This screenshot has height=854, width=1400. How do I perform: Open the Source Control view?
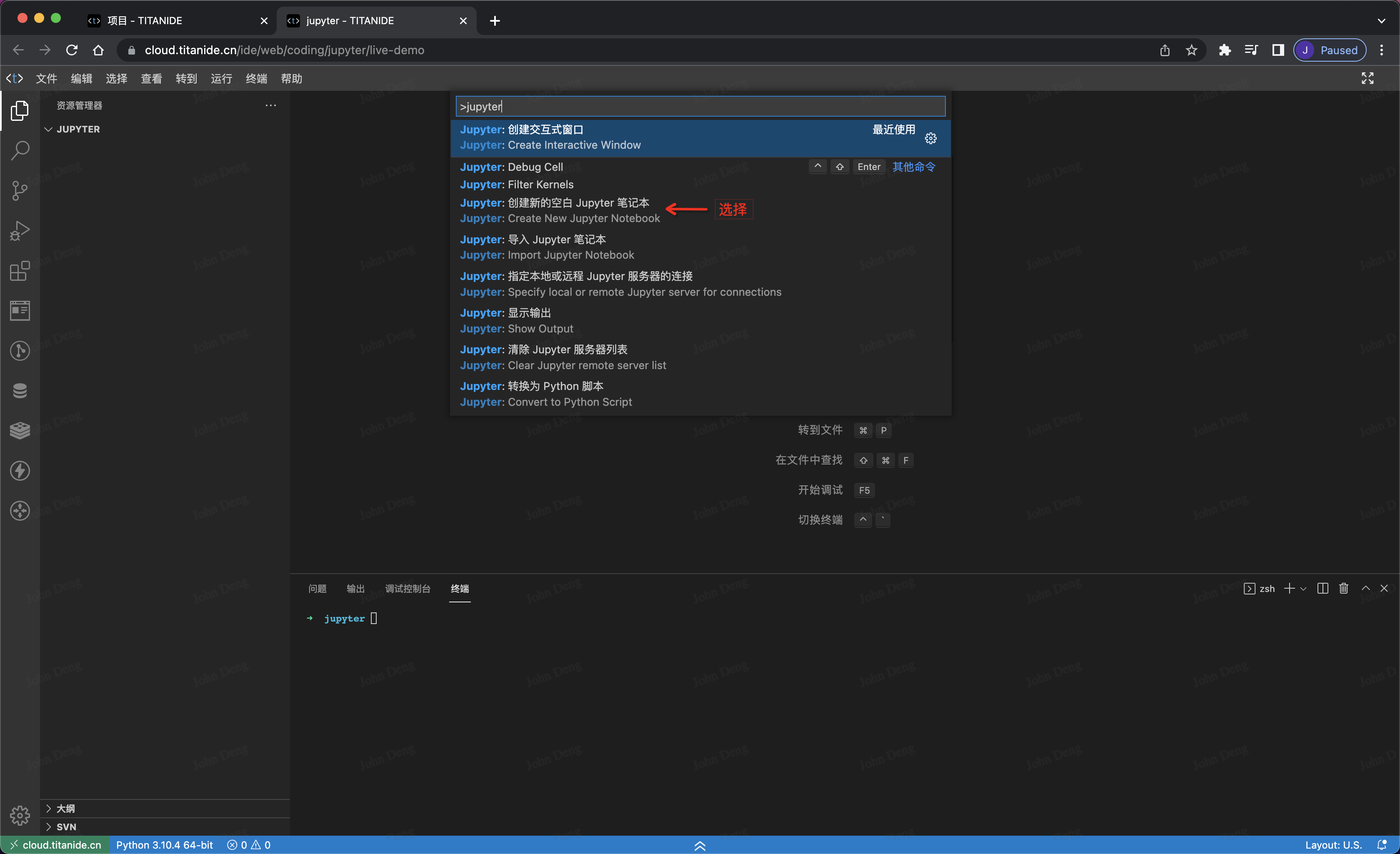coord(20,191)
